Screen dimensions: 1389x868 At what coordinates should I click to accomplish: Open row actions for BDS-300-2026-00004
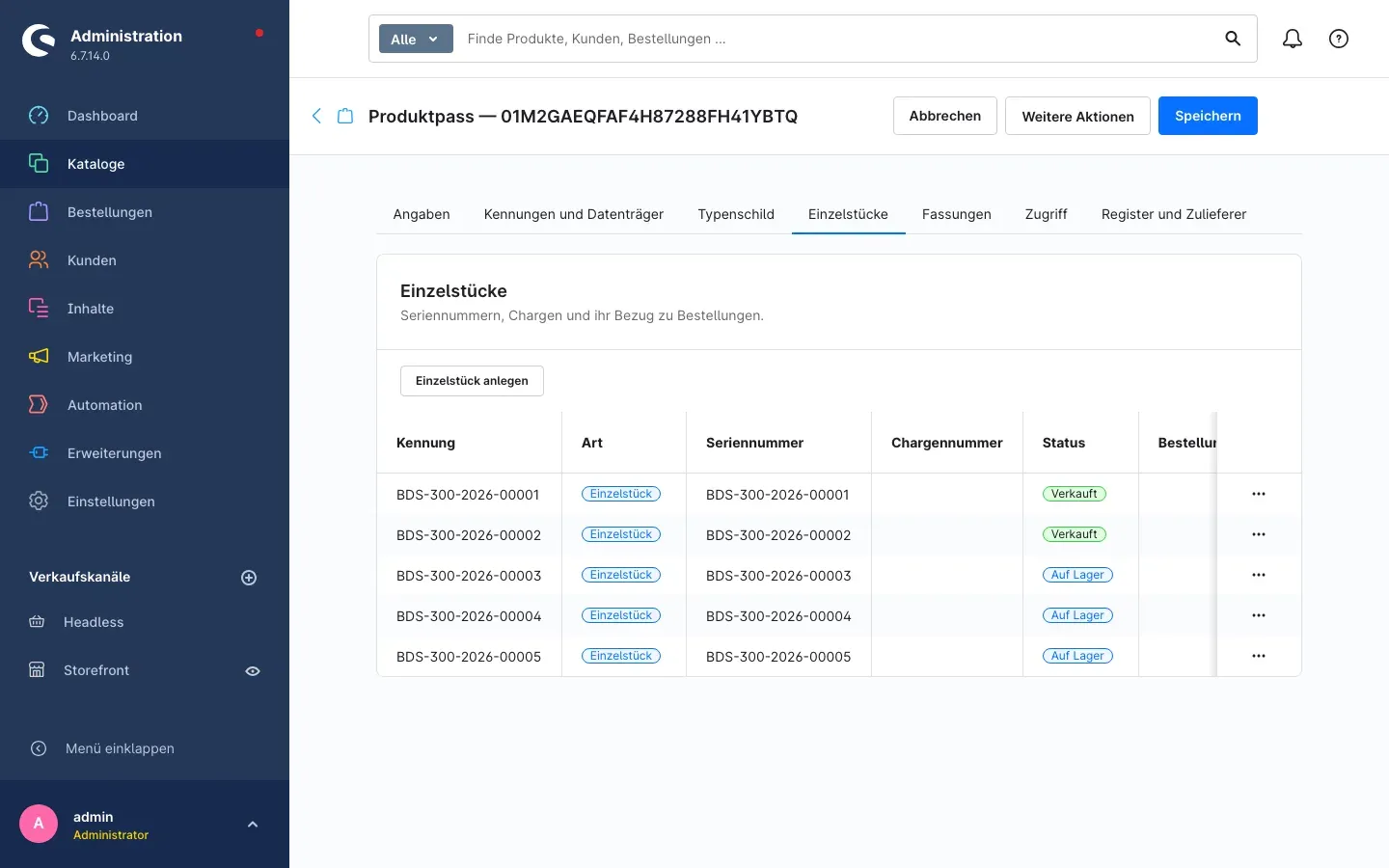coord(1259,615)
